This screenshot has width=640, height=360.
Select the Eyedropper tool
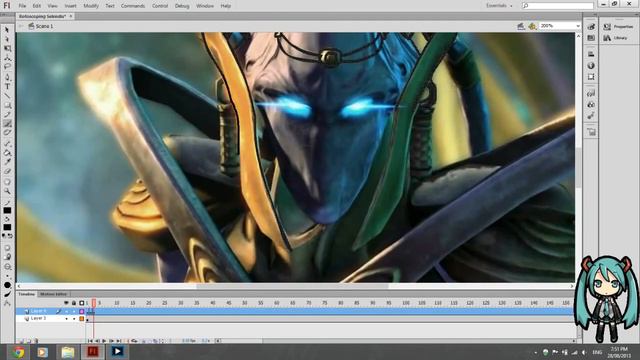coord(7,162)
